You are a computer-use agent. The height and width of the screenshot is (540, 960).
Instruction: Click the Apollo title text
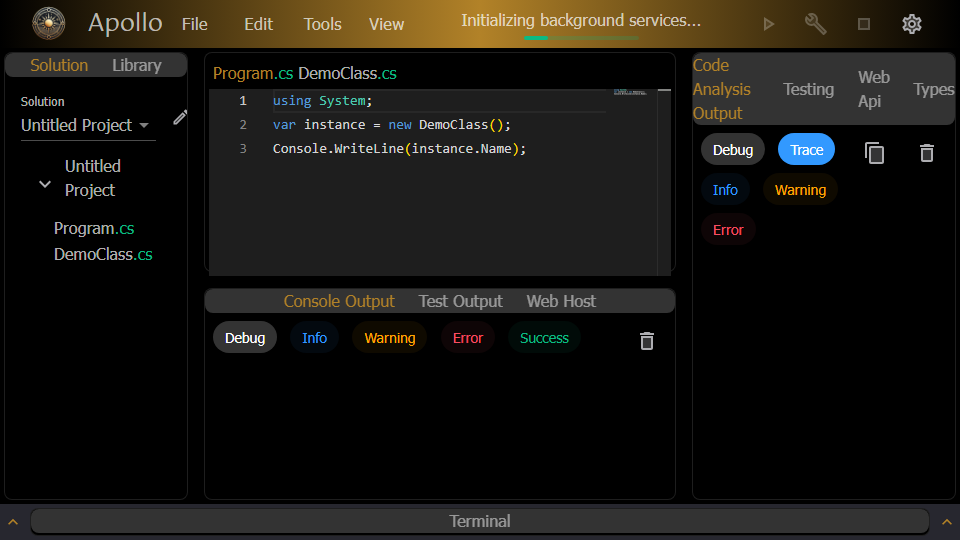point(125,23)
